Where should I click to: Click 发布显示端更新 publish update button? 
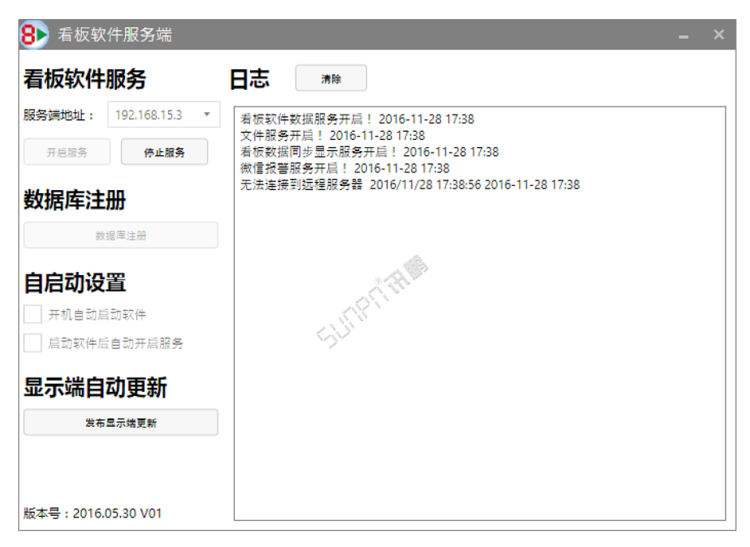click(121, 422)
